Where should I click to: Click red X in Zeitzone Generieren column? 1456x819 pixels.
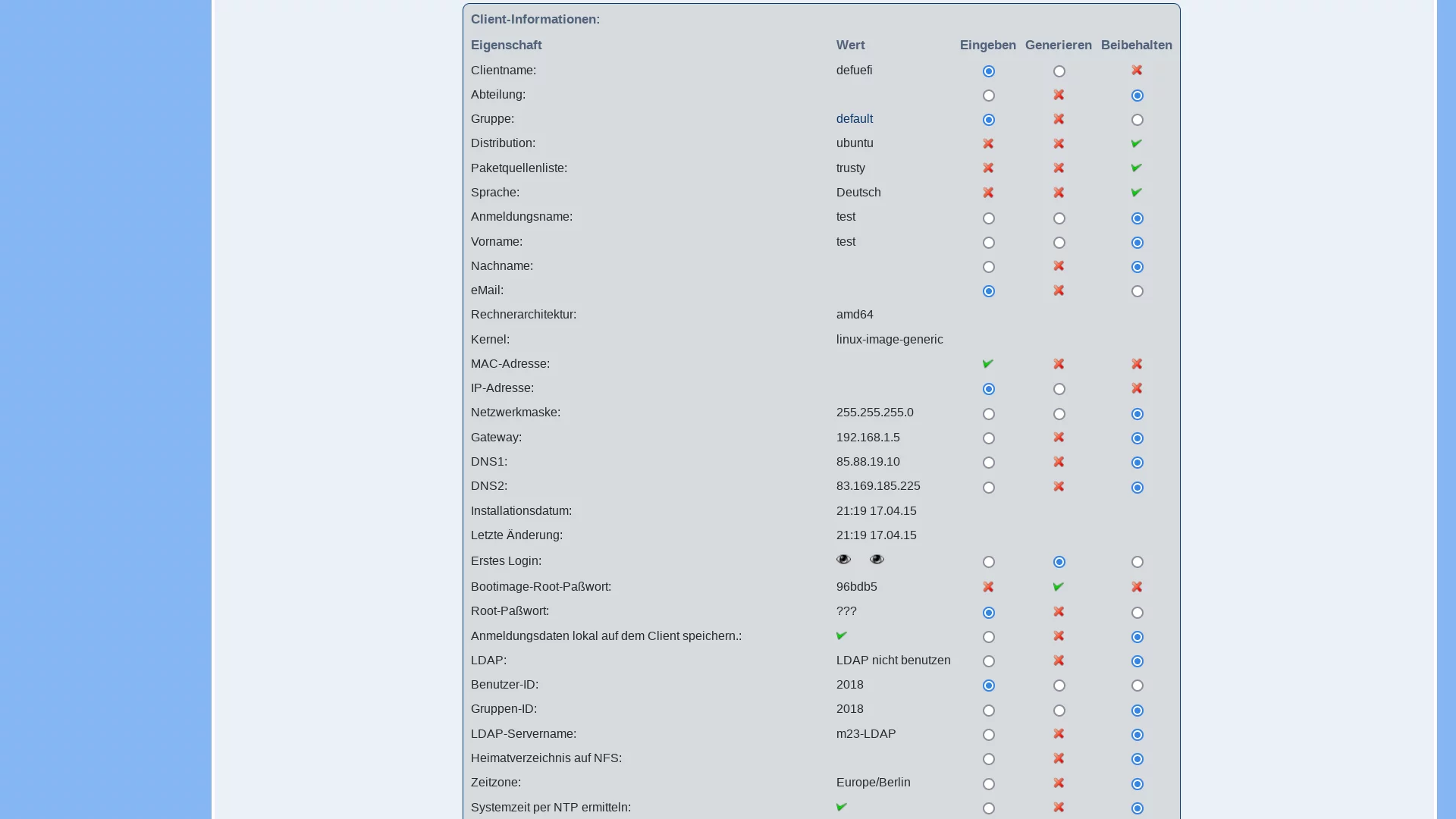pyautogui.click(x=1059, y=783)
